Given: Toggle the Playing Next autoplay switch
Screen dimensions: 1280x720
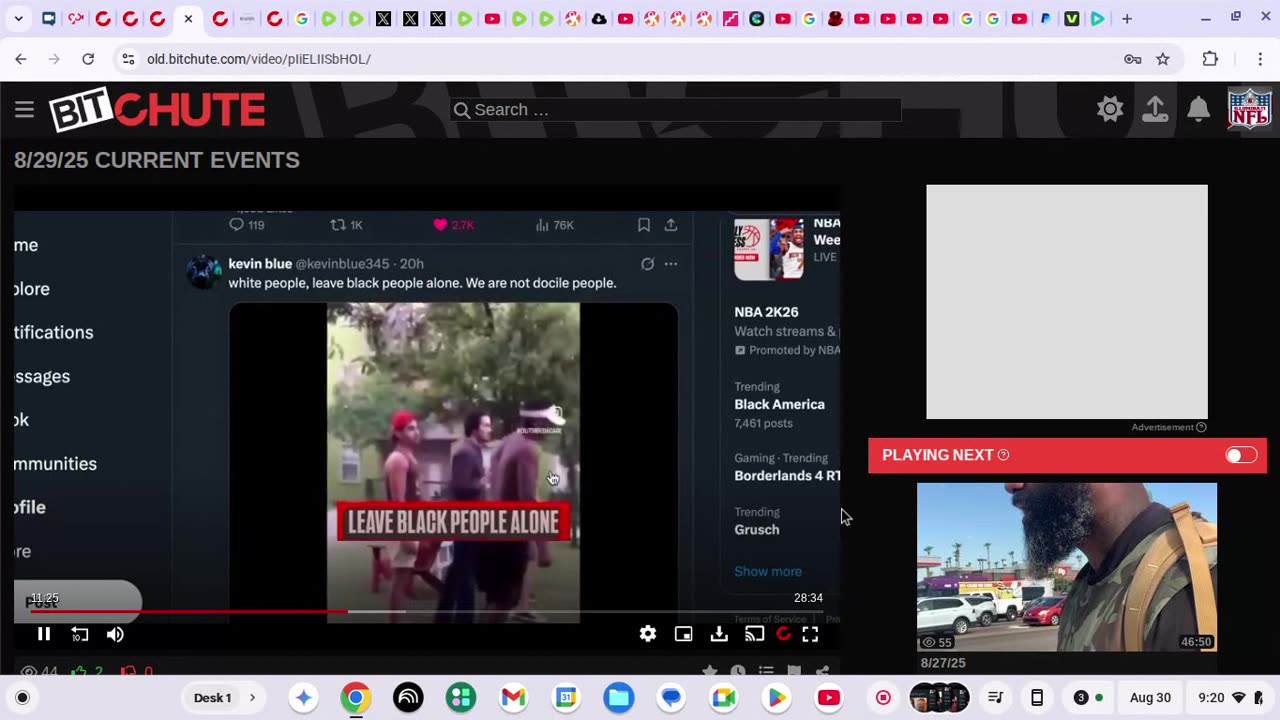Looking at the screenshot, I should pos(1241,455).
